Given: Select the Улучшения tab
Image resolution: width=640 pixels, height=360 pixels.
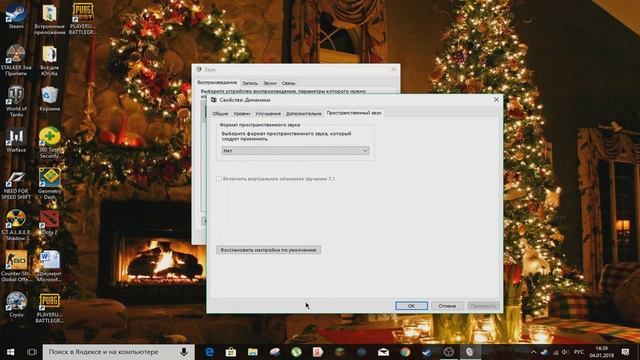Looking at the screenshot, I should coord(268,113).
